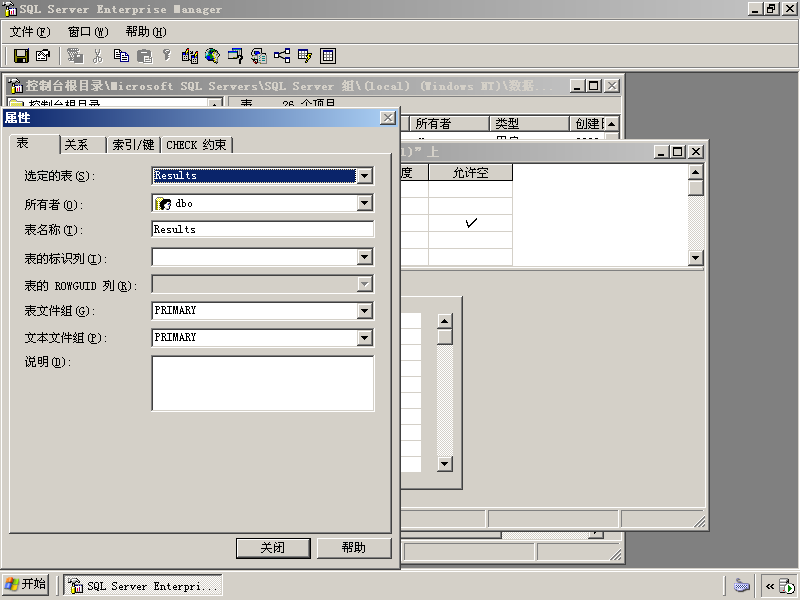Click scroll up arrow in column properties pane

click(445, 321)
